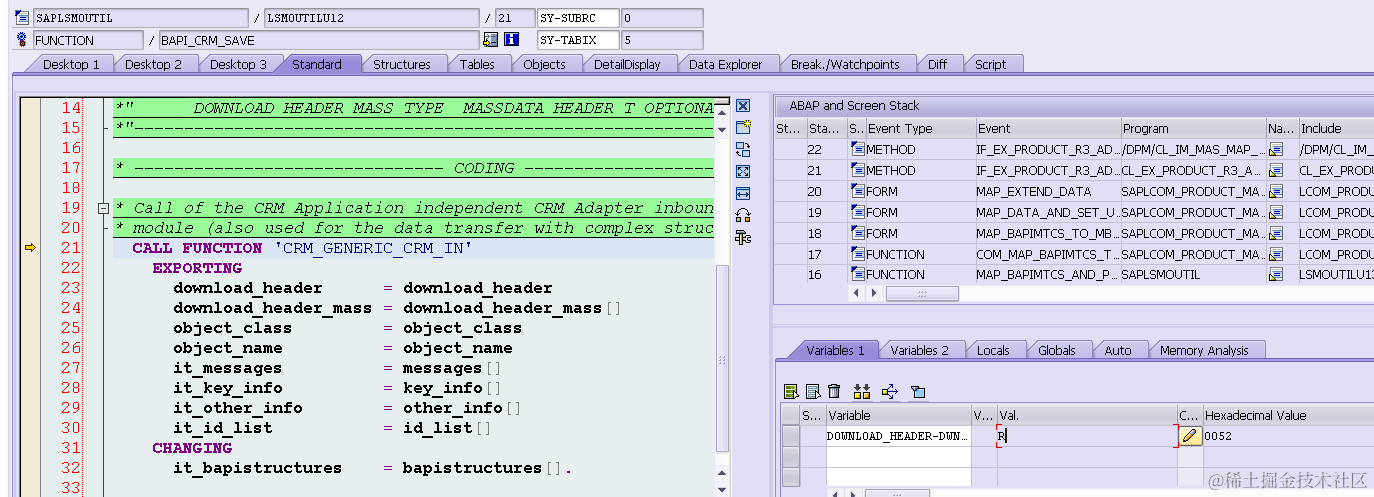Click the second list icon in the Variables toolbar
Screen dimensions: 1374x497
813,391
